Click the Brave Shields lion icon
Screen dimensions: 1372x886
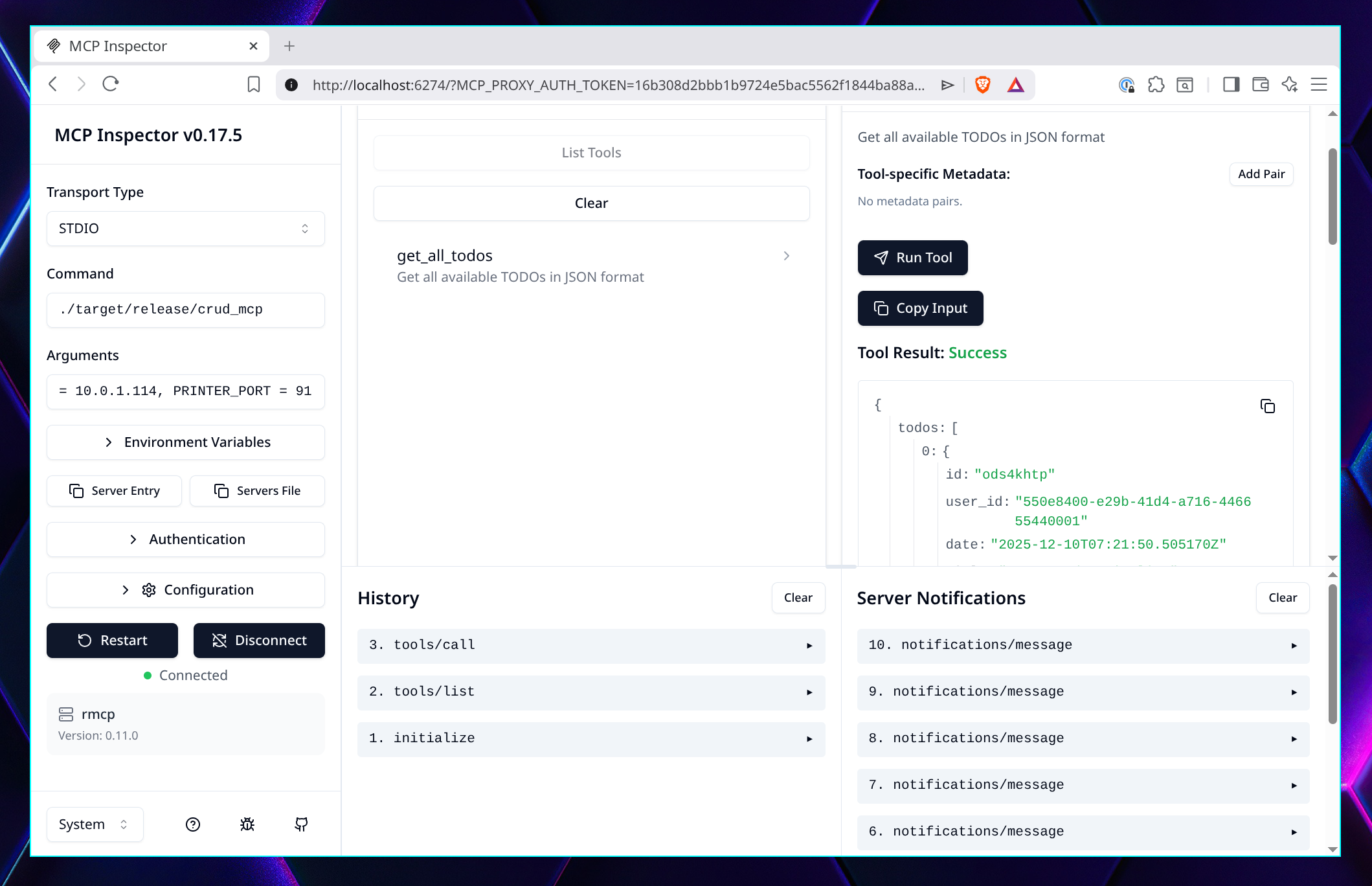click(982, 84)
